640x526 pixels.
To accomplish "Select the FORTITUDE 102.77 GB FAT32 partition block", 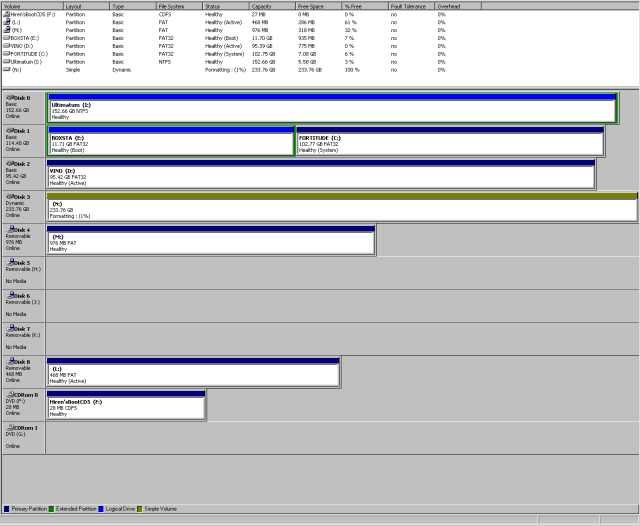I will (x=450, y=141).
